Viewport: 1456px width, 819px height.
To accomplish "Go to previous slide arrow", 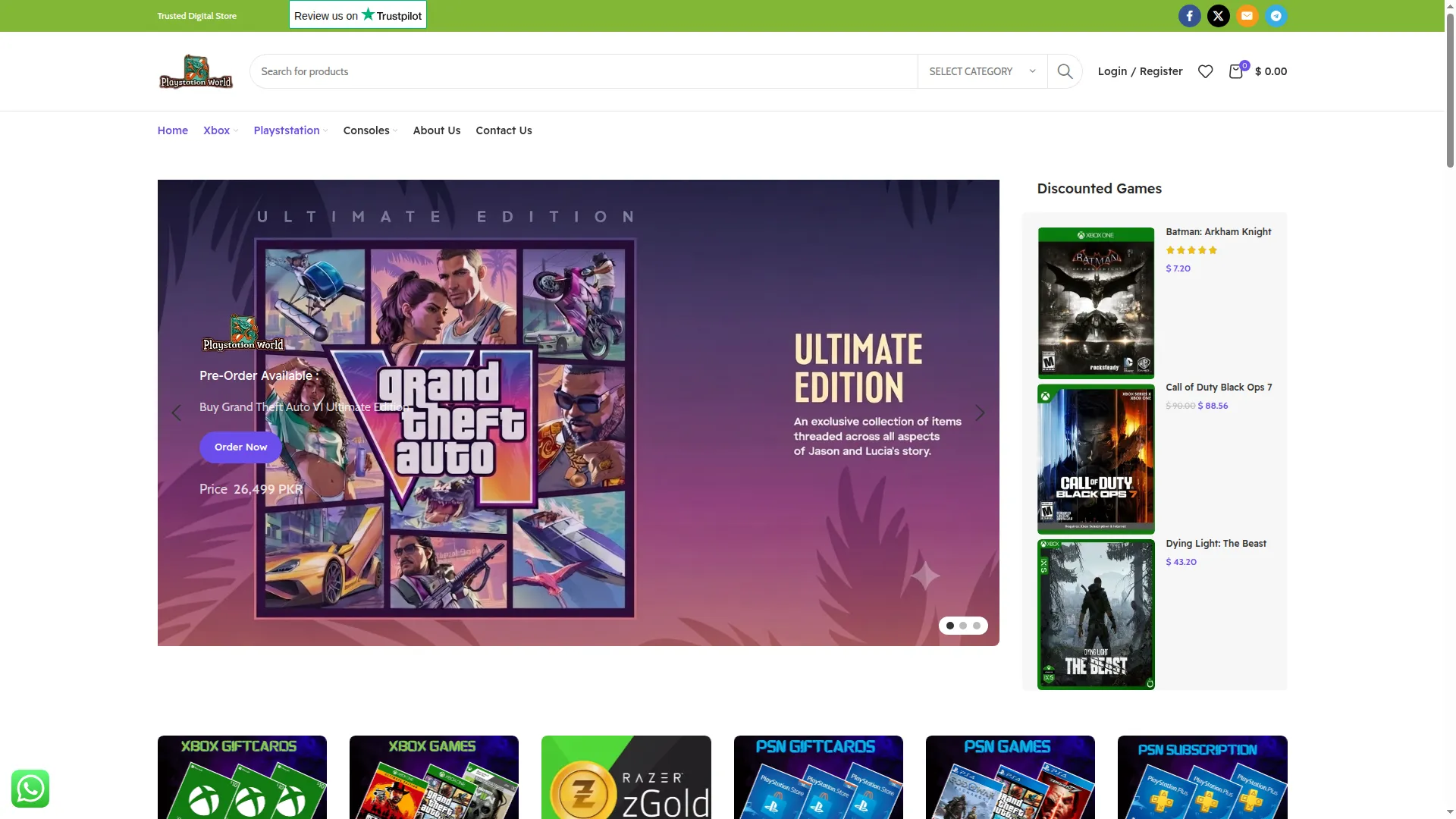I will coord(177,413).
